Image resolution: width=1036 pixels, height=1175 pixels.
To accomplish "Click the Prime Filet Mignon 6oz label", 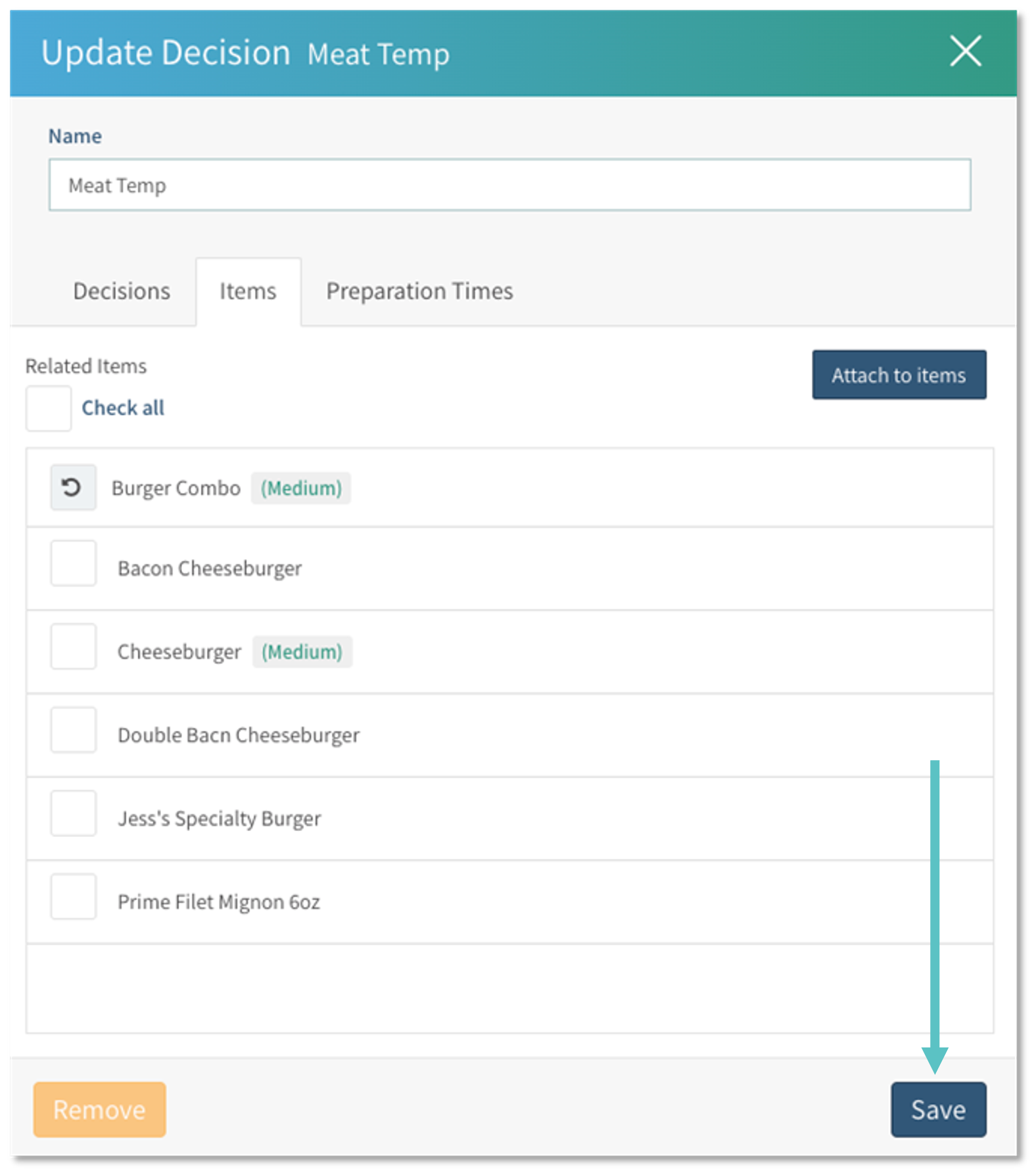I will click(x=219, y=902).
